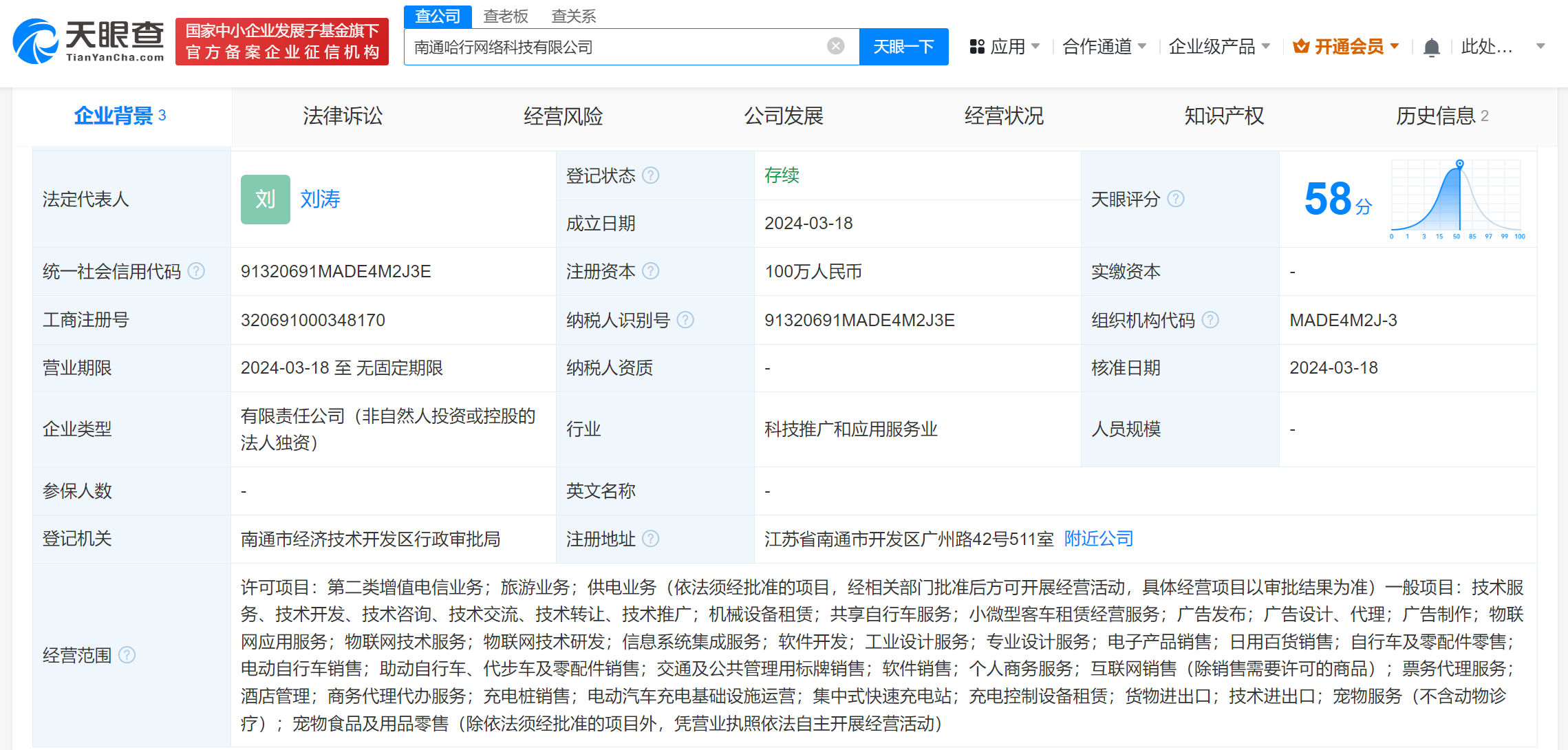Click help icon beside 组织机构代码
The image size is (1568, 750).
point(1210,320)
